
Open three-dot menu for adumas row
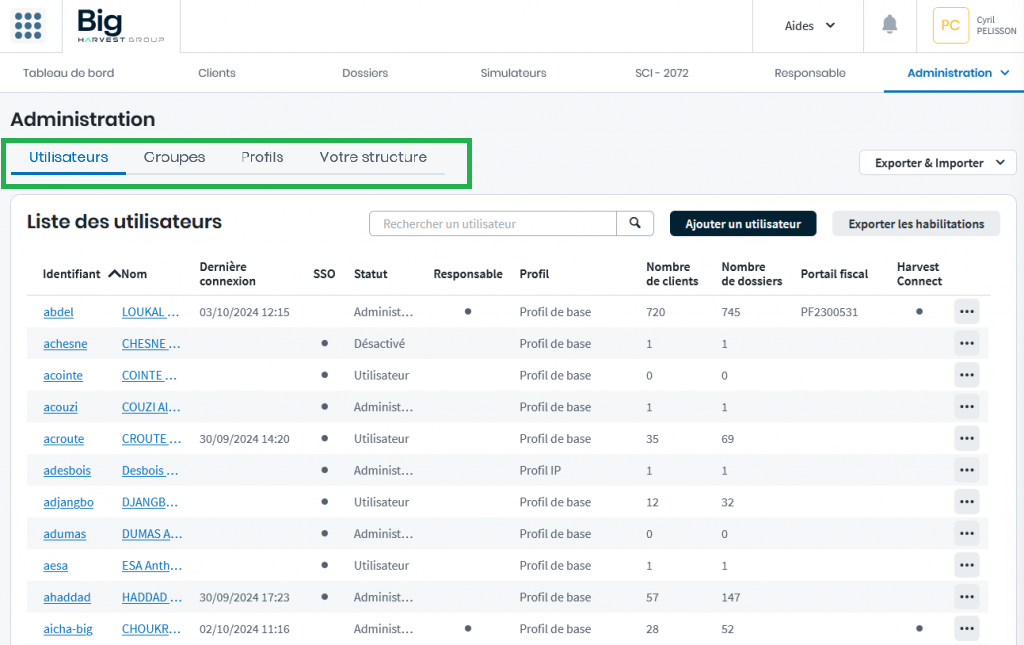point(966,534)
